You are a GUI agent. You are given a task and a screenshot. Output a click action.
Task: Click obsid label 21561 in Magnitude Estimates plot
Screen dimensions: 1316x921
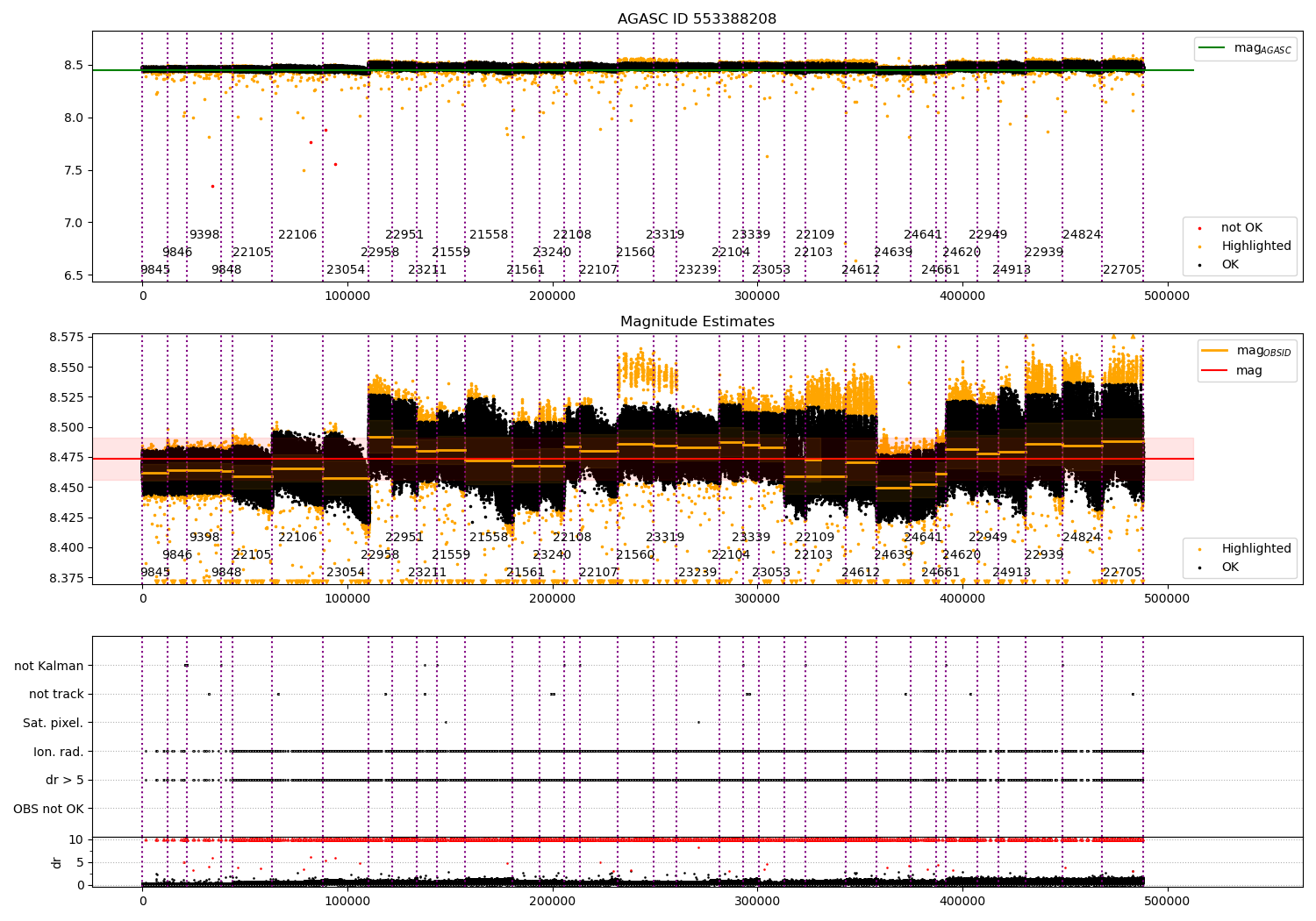click(x=526, y=572)
